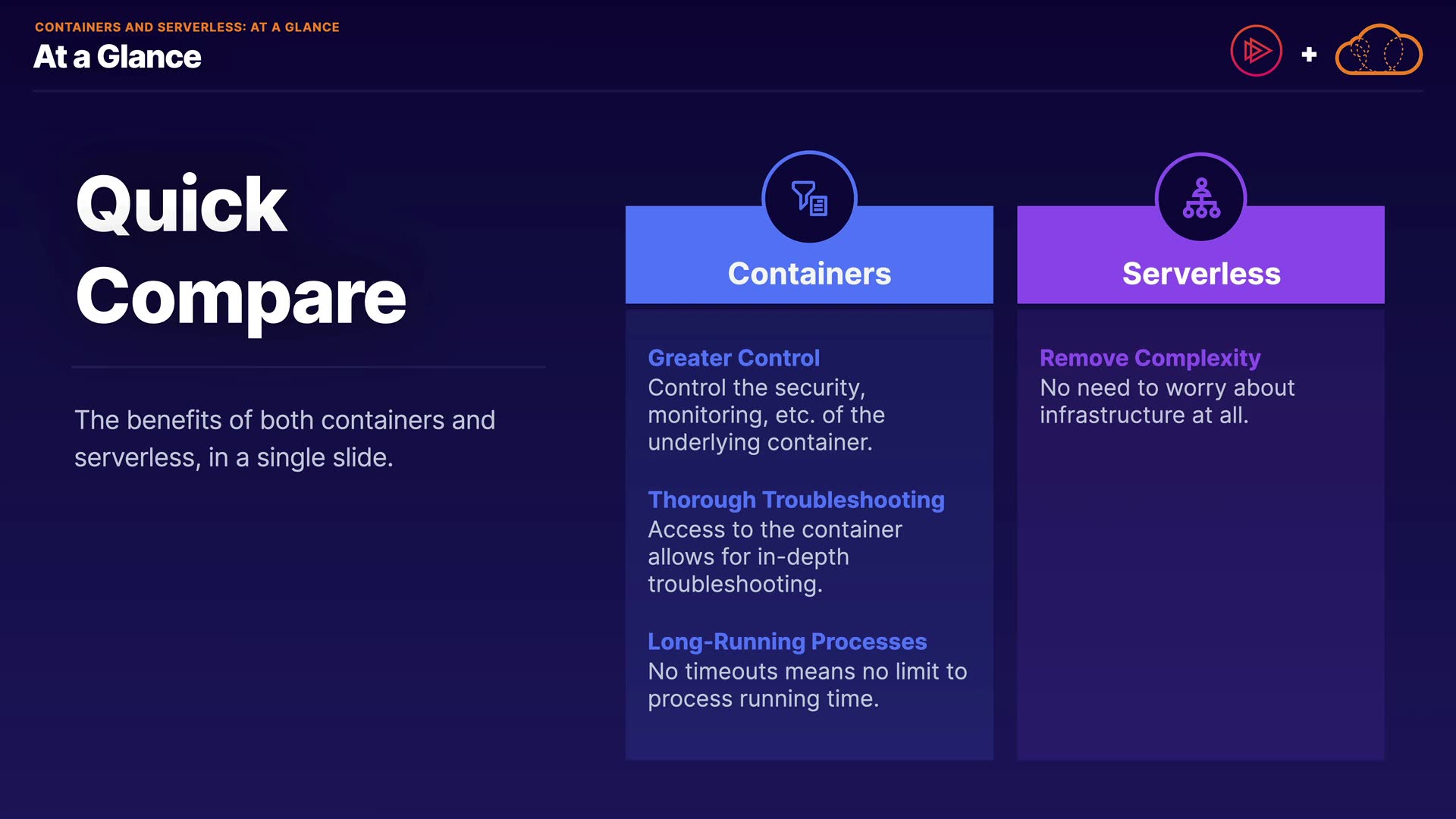Click the 'No timeouts means no limit' description

click(x=807, y=685)
